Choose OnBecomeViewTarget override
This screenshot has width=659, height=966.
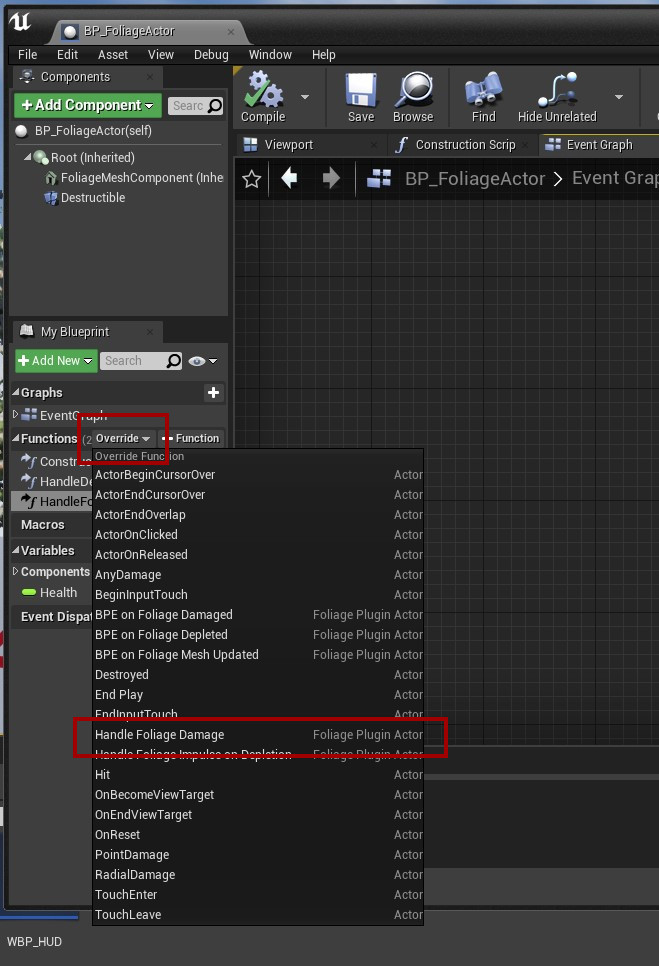[258, 795]
